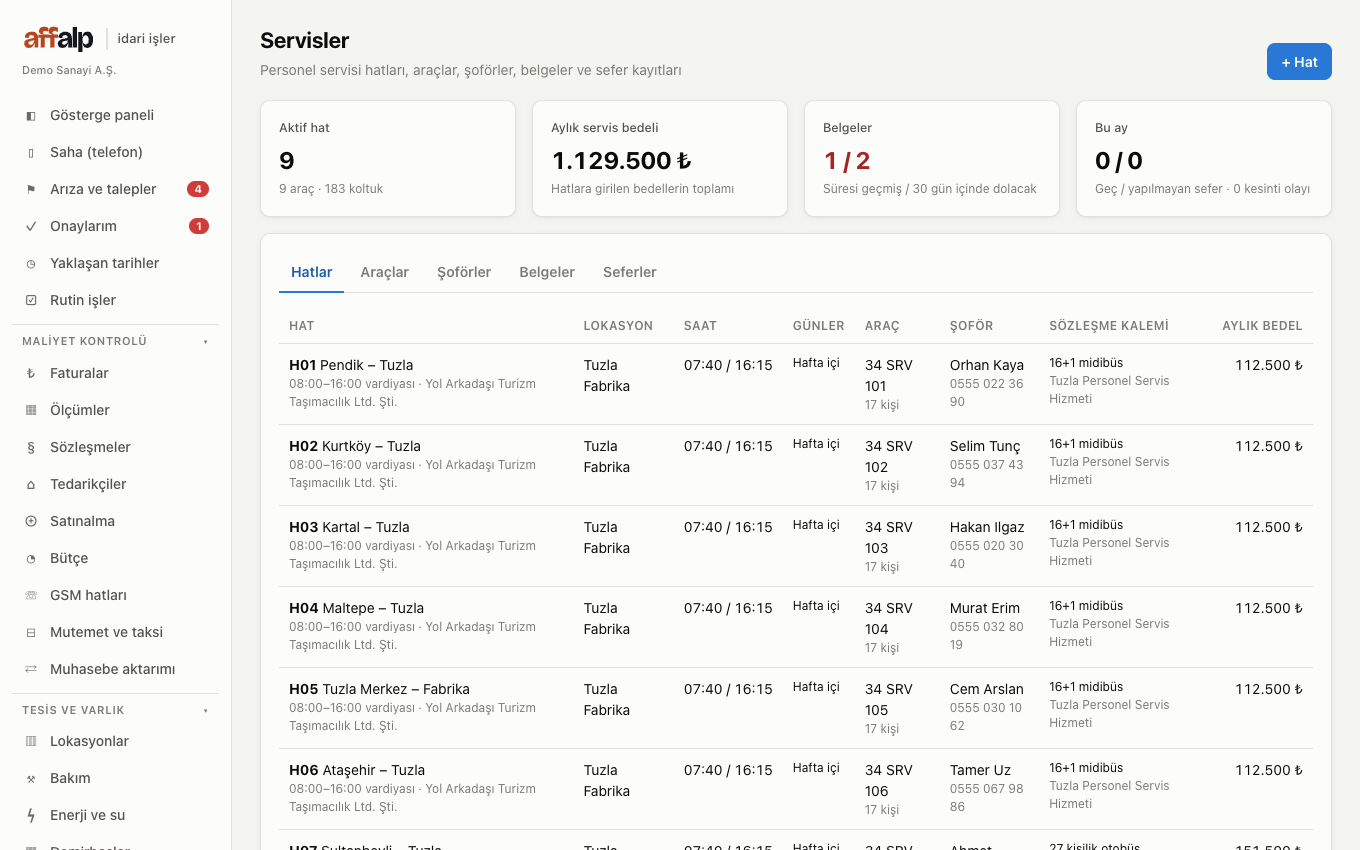Add a new line with + Hat
The image size is (1360, 850).
pos(1299,62)
